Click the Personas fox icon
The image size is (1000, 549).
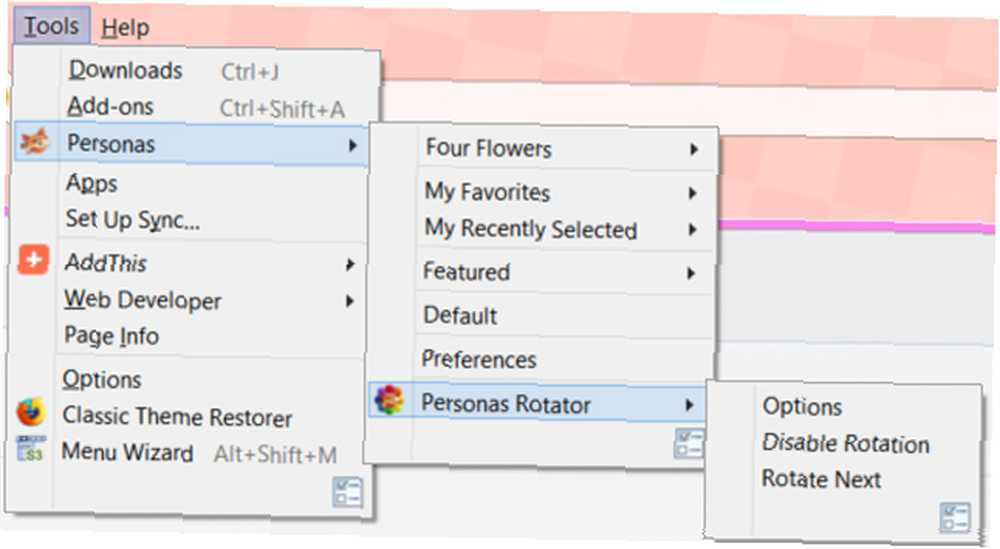[x=34, y=142]
